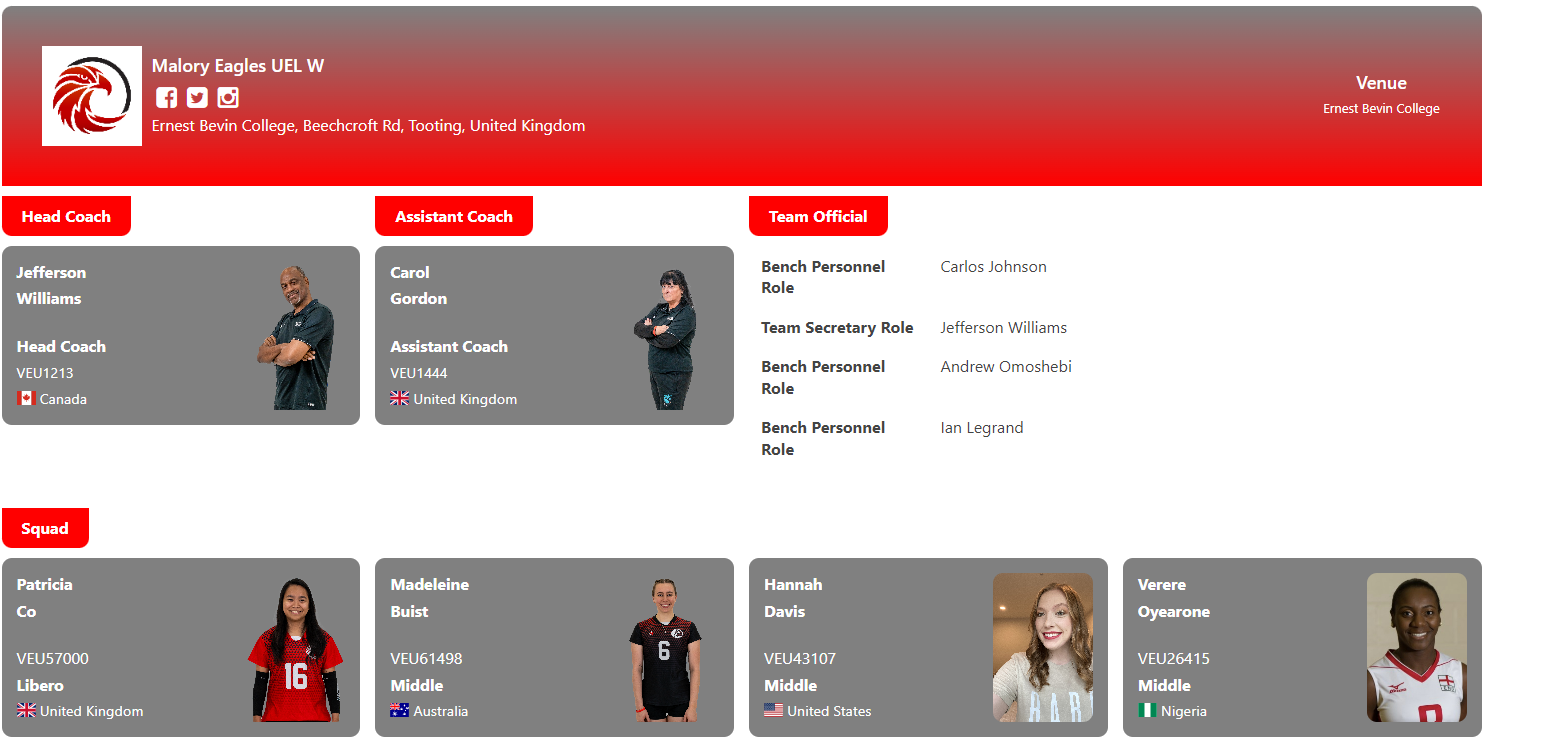Viewport: 1546px width, 745px height.
Task: Click the country name Canada
Action: pos(63,399)
